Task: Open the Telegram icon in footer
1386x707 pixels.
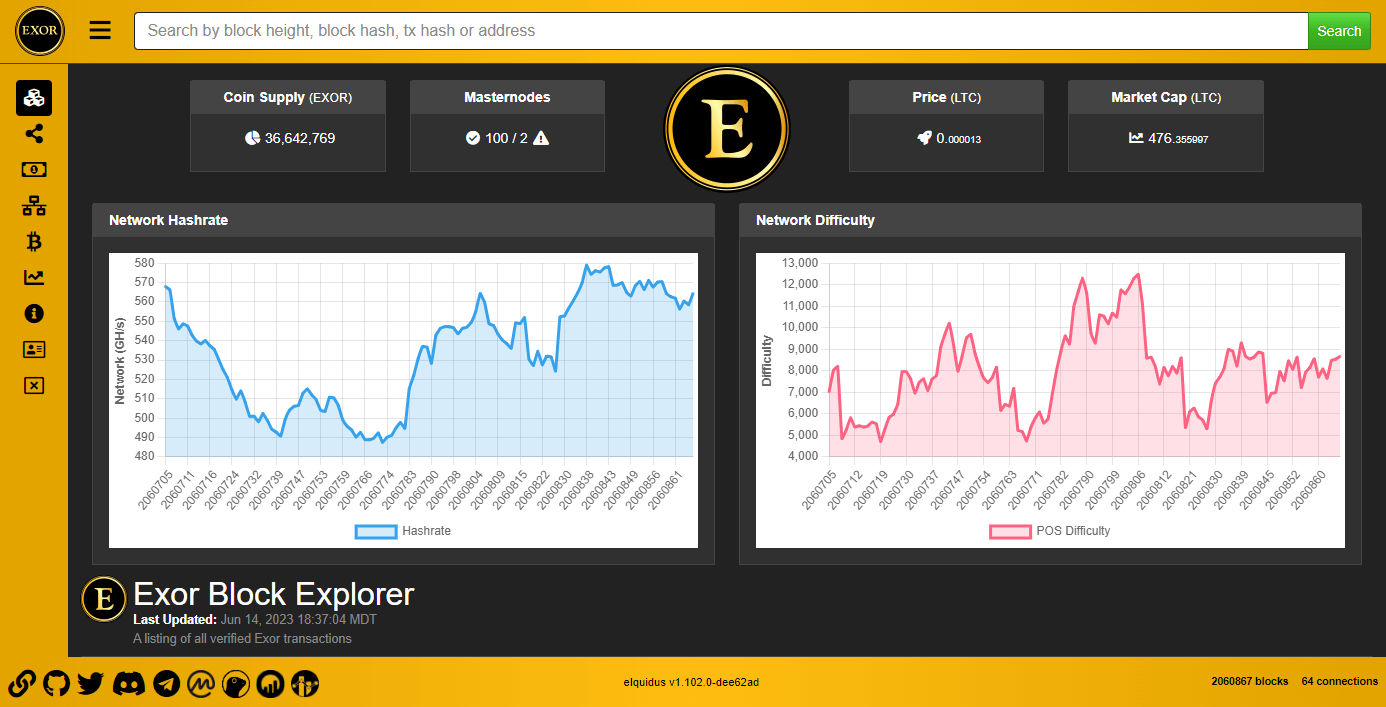Action: (x=167, y=684)
